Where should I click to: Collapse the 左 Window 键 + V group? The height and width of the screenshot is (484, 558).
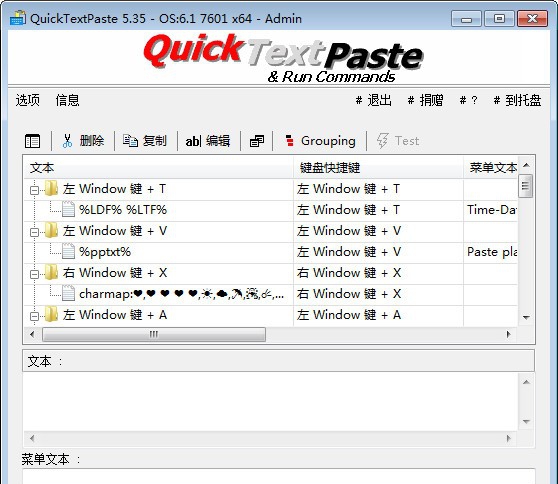pos(35,232)
